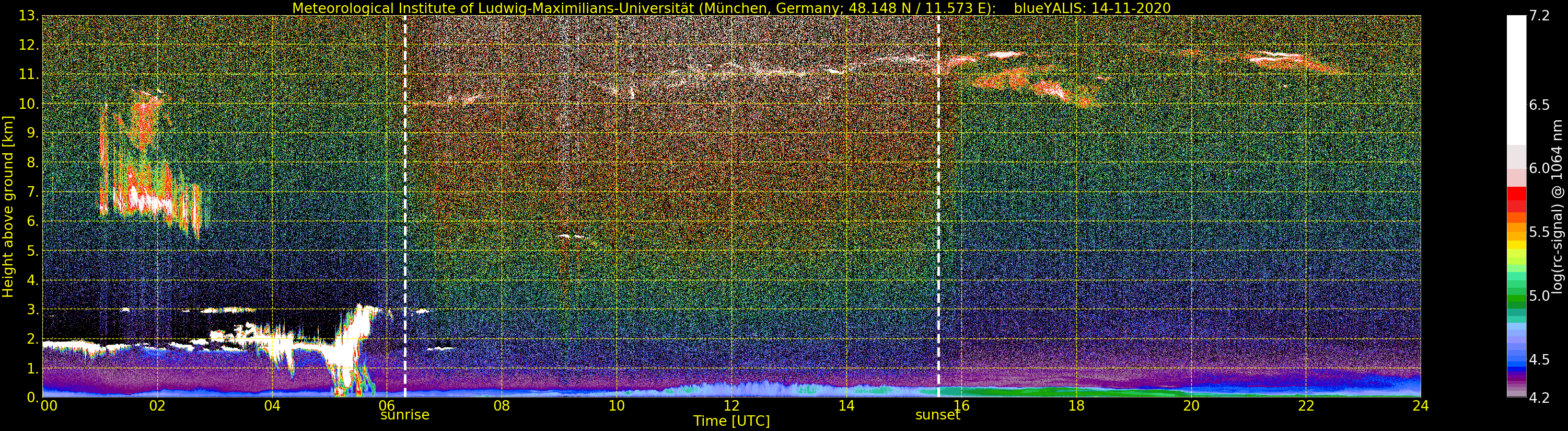Click the sunrise dashed vertical line
Viewport: 1568px width, 431px height.
(x=405, y=207)
